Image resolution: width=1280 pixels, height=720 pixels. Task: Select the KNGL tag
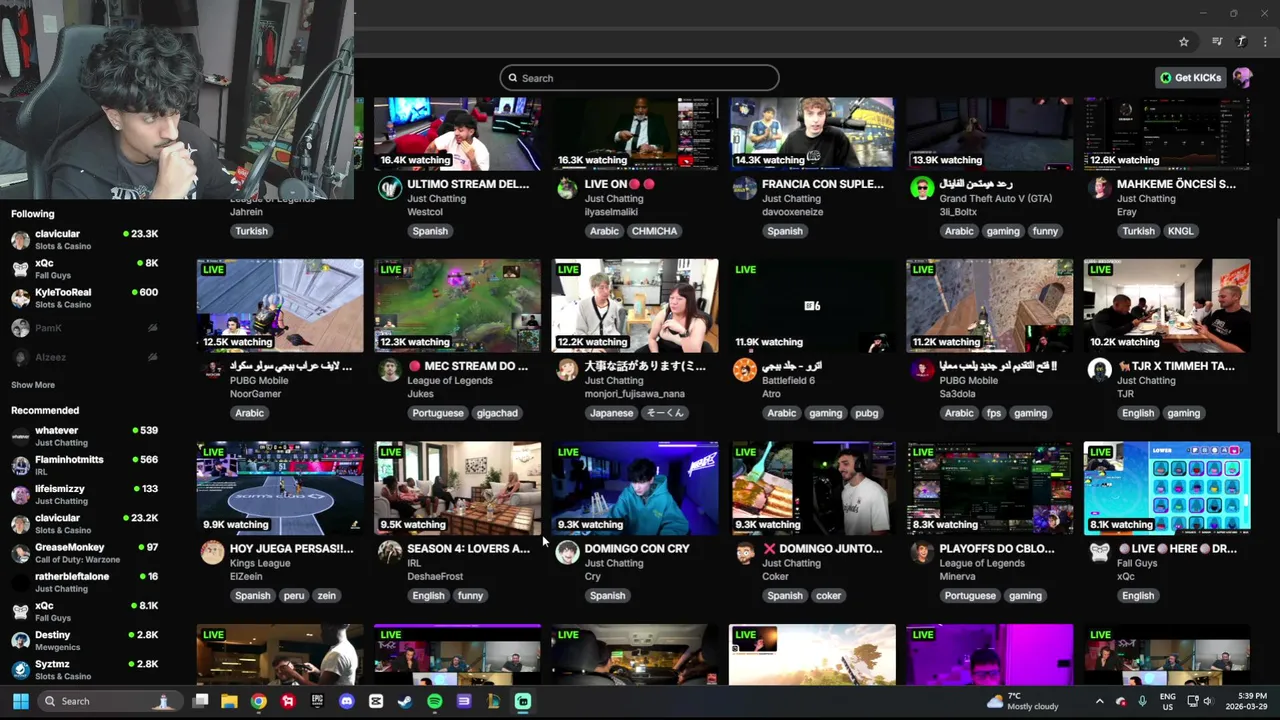(1180, 231)
